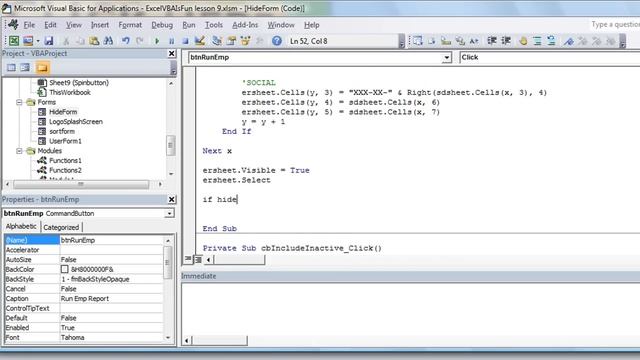This screenshot has height=360, width=640.
Task: Open the Properties Window toolbar icon
Action: click(x=231, y=41)
